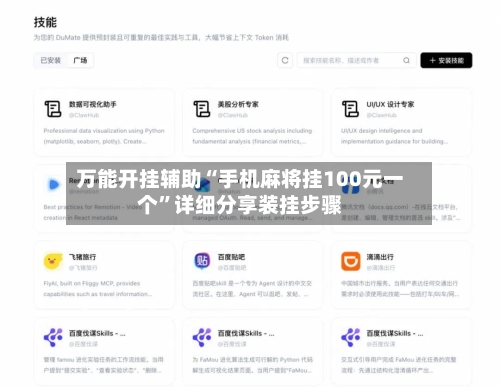The image size is (500, 387).
Task: Click 交互式引导用户完成 FaMou description text
Action: [399, 365]
